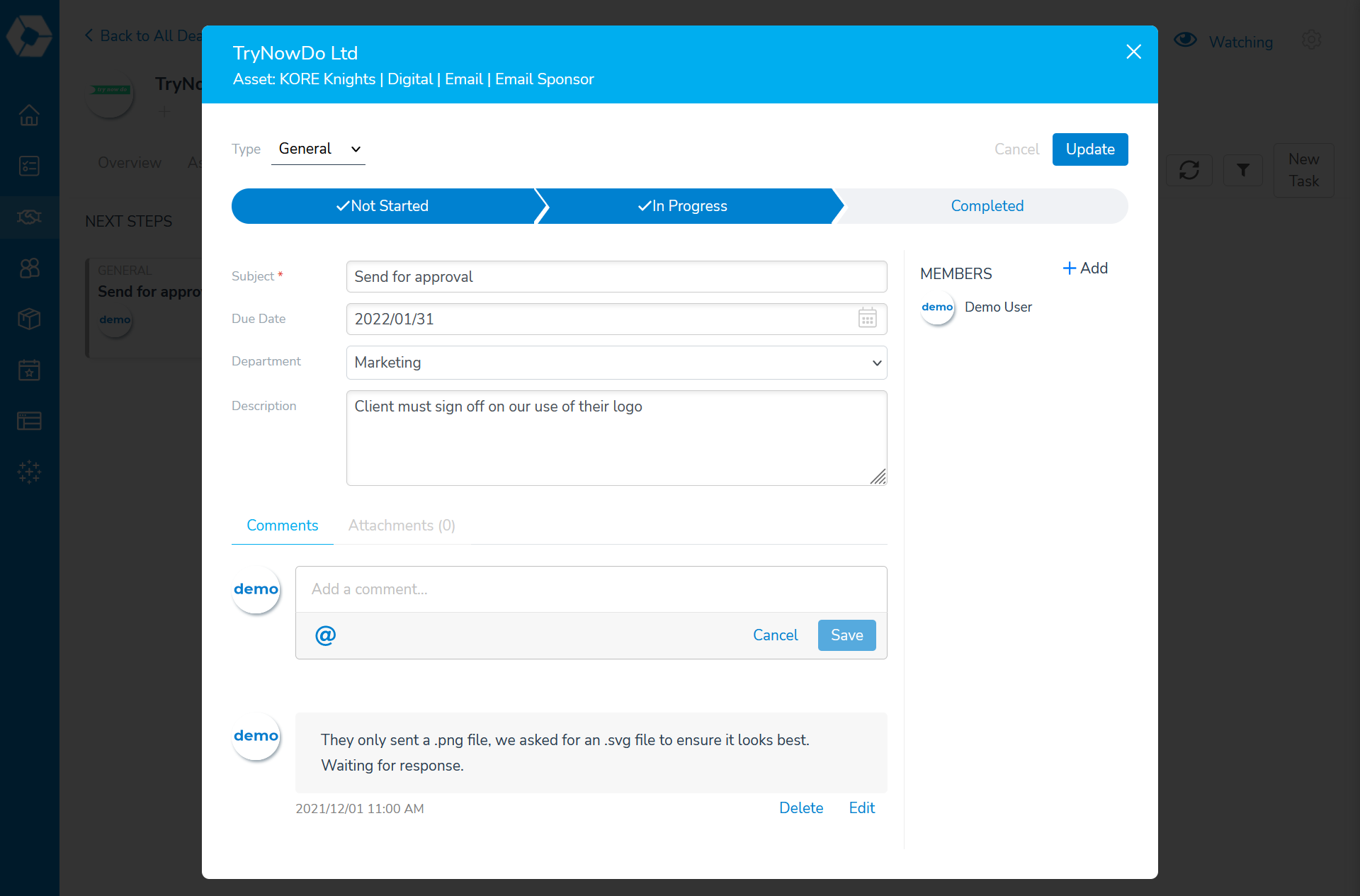The height and width of the screenshot is (896, 1360).
Task: Click the Due Date field 2022/01/31
Action: tap(616, 319)
